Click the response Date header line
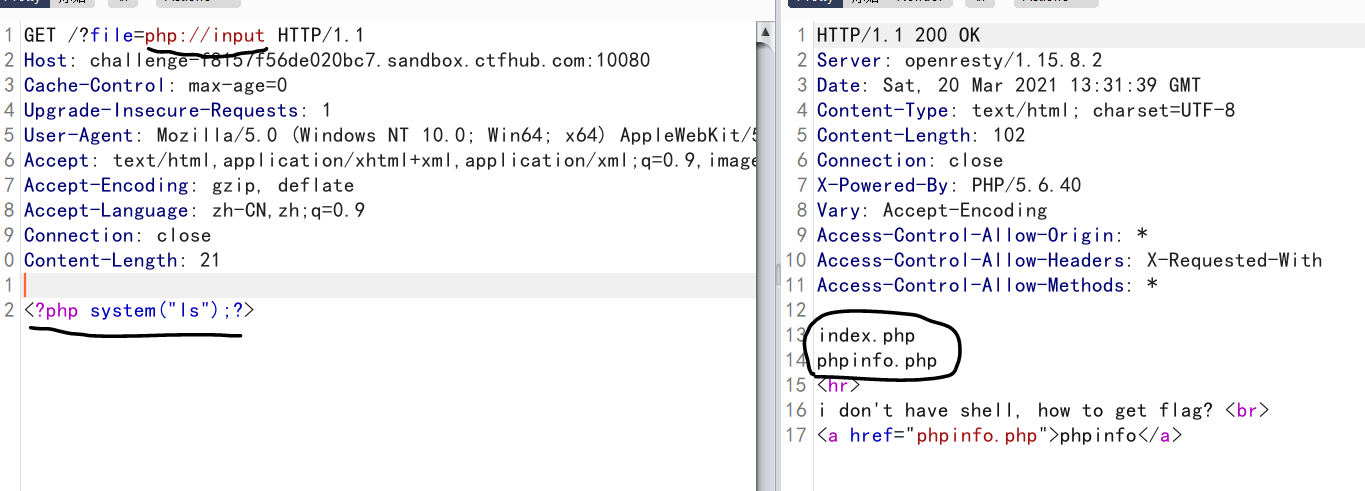The image size is (1365, 491). click(x=1009, y=85)
